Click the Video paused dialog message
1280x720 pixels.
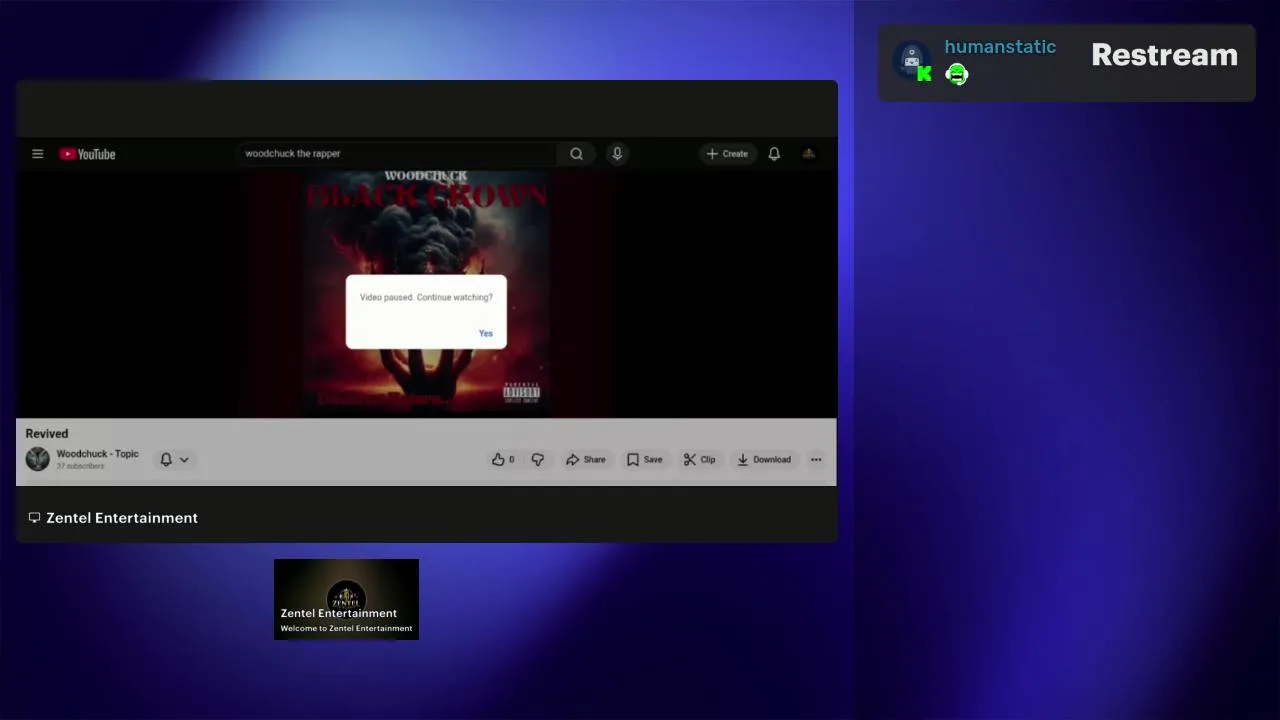[x=426, y=297]
